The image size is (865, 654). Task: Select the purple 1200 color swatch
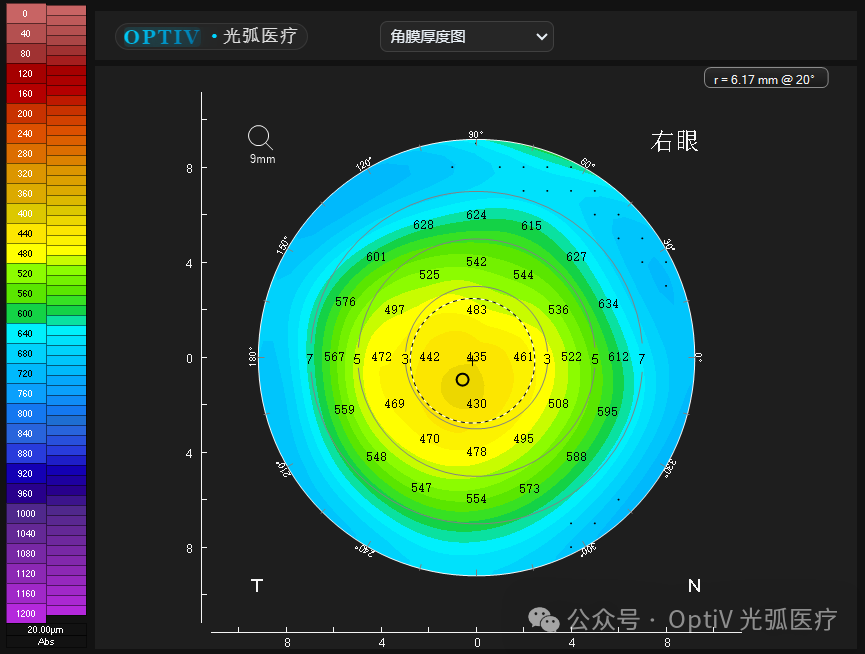(24, 614)
